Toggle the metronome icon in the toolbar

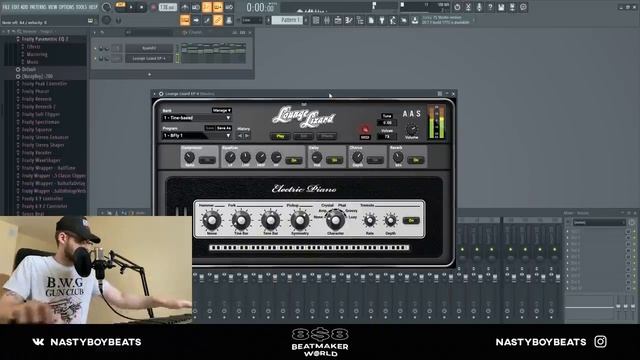185,7
